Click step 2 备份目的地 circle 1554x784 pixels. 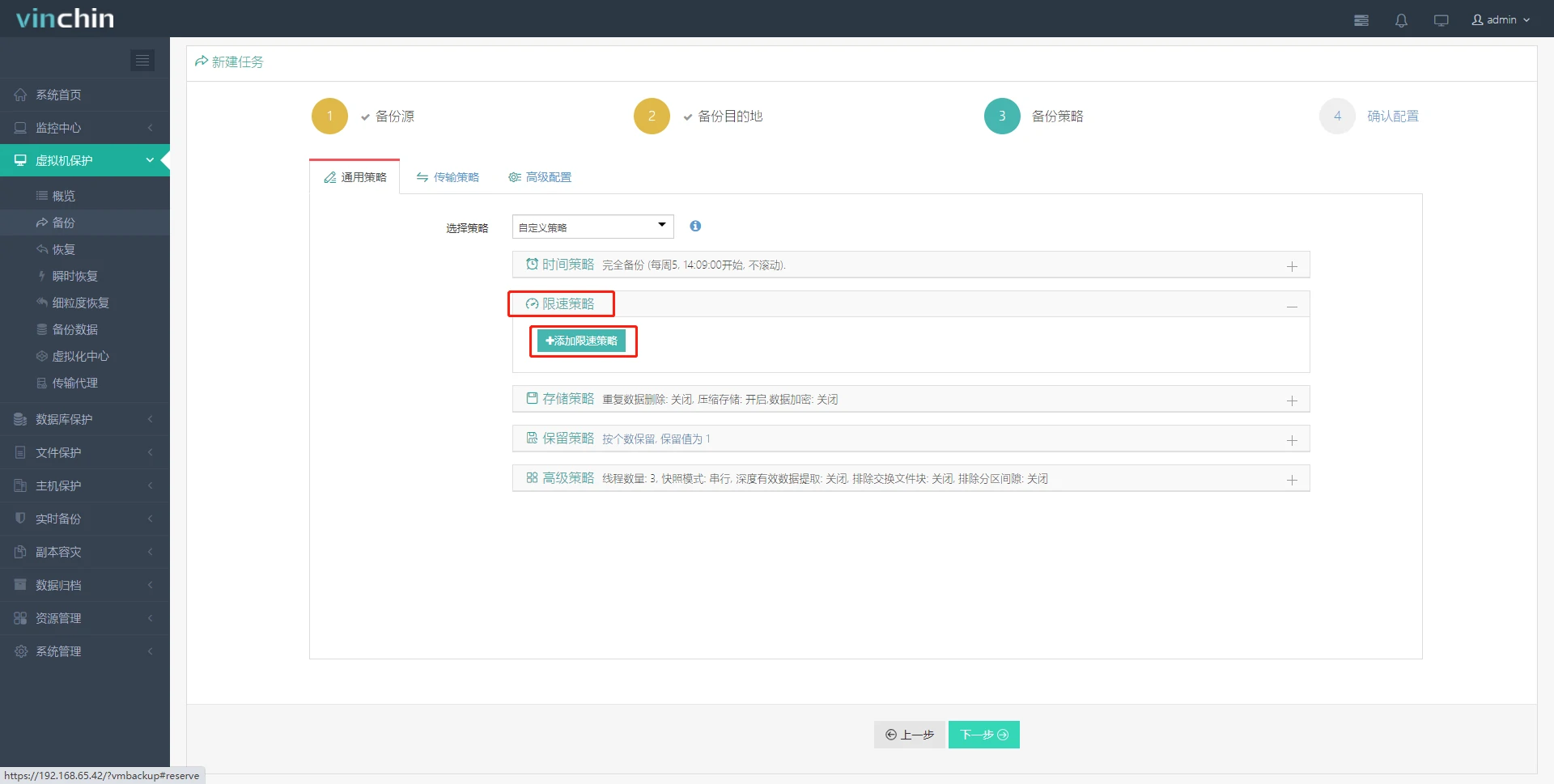point(652,116)
